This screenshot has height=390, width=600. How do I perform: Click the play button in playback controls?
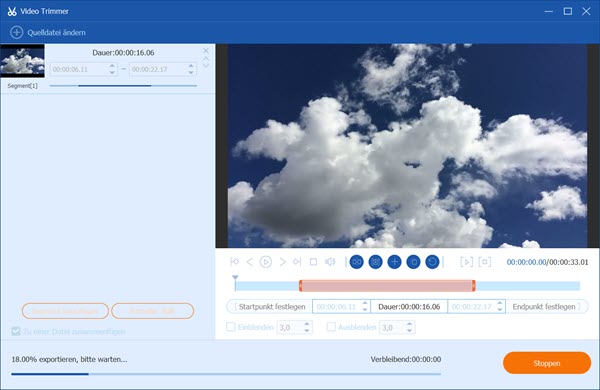tap(266, 262)
